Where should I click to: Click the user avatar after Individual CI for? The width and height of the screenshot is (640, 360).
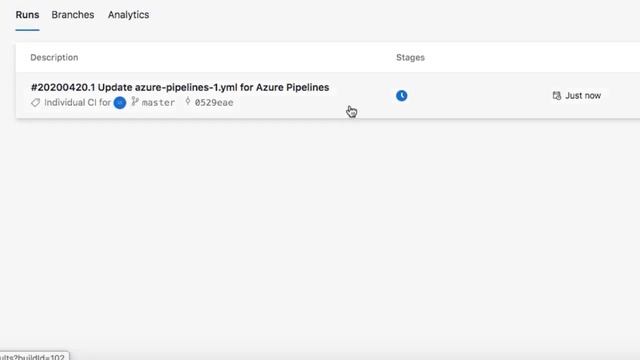[120, 103]
